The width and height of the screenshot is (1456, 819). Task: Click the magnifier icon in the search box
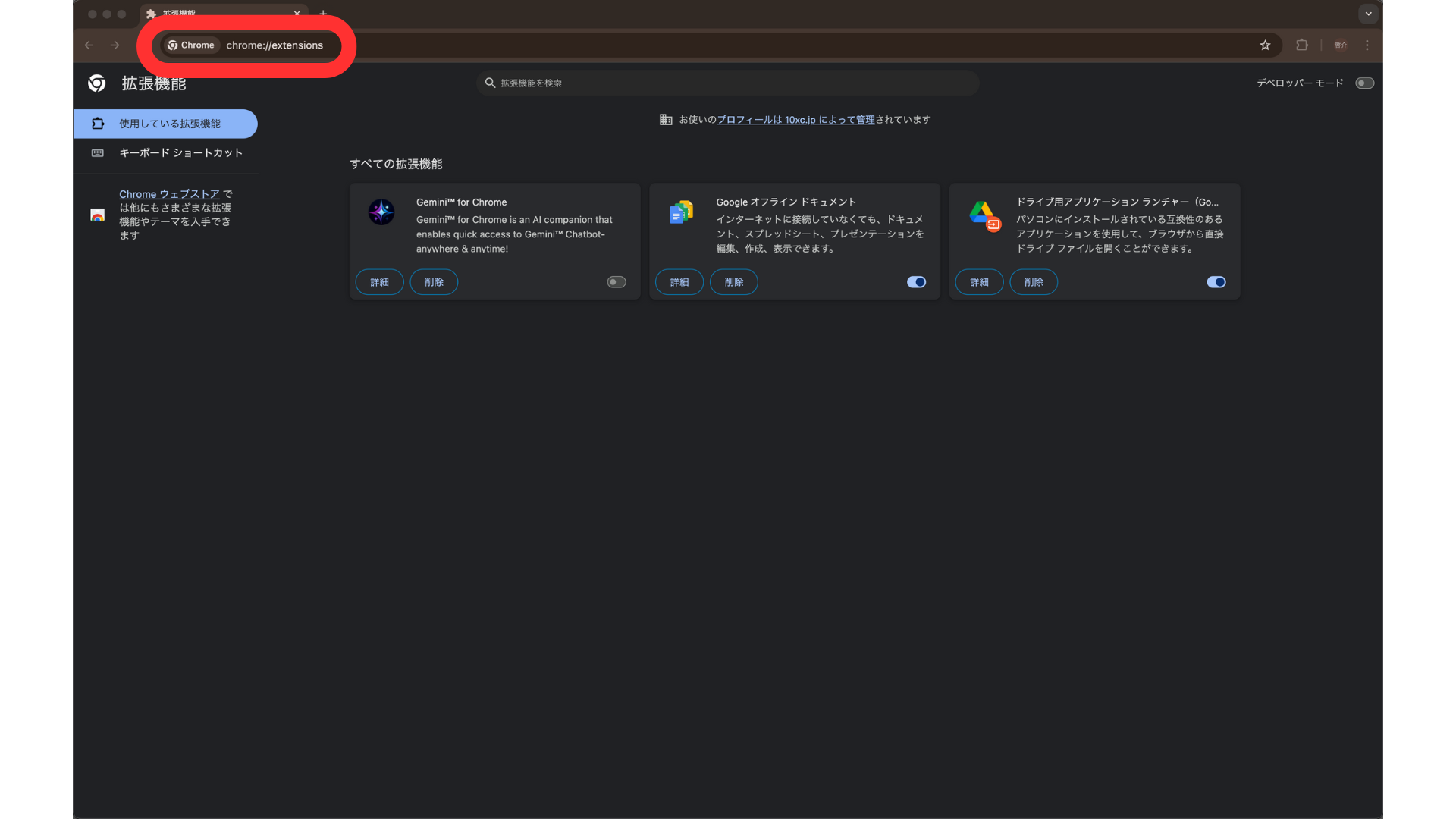click(490, 83)
